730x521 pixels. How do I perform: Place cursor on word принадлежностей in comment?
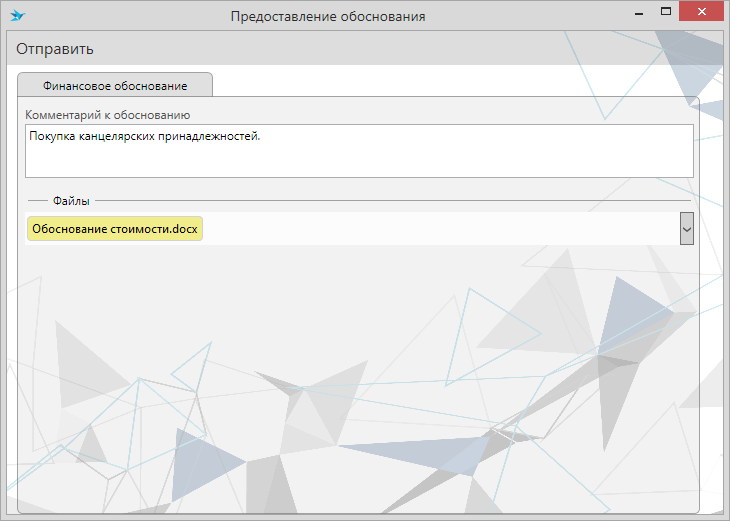[x=217, y=137]
